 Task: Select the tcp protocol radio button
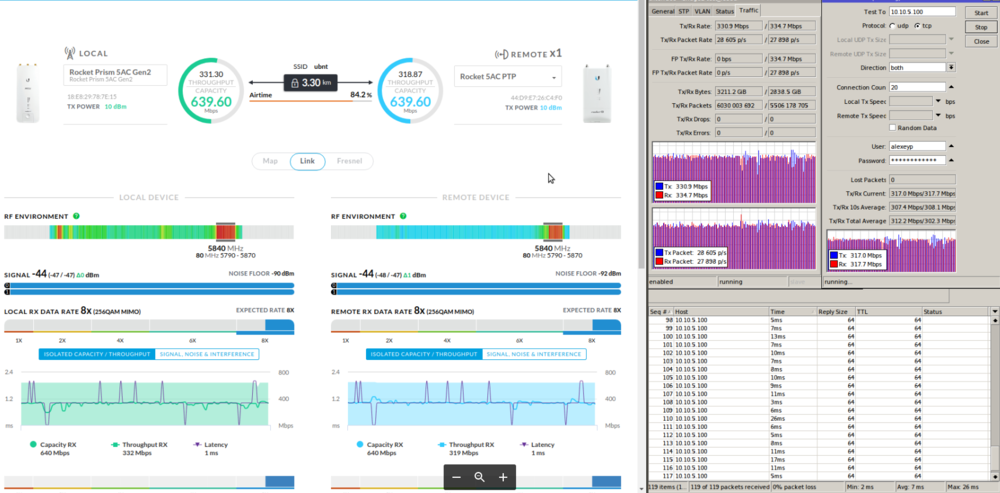point(917,25)
